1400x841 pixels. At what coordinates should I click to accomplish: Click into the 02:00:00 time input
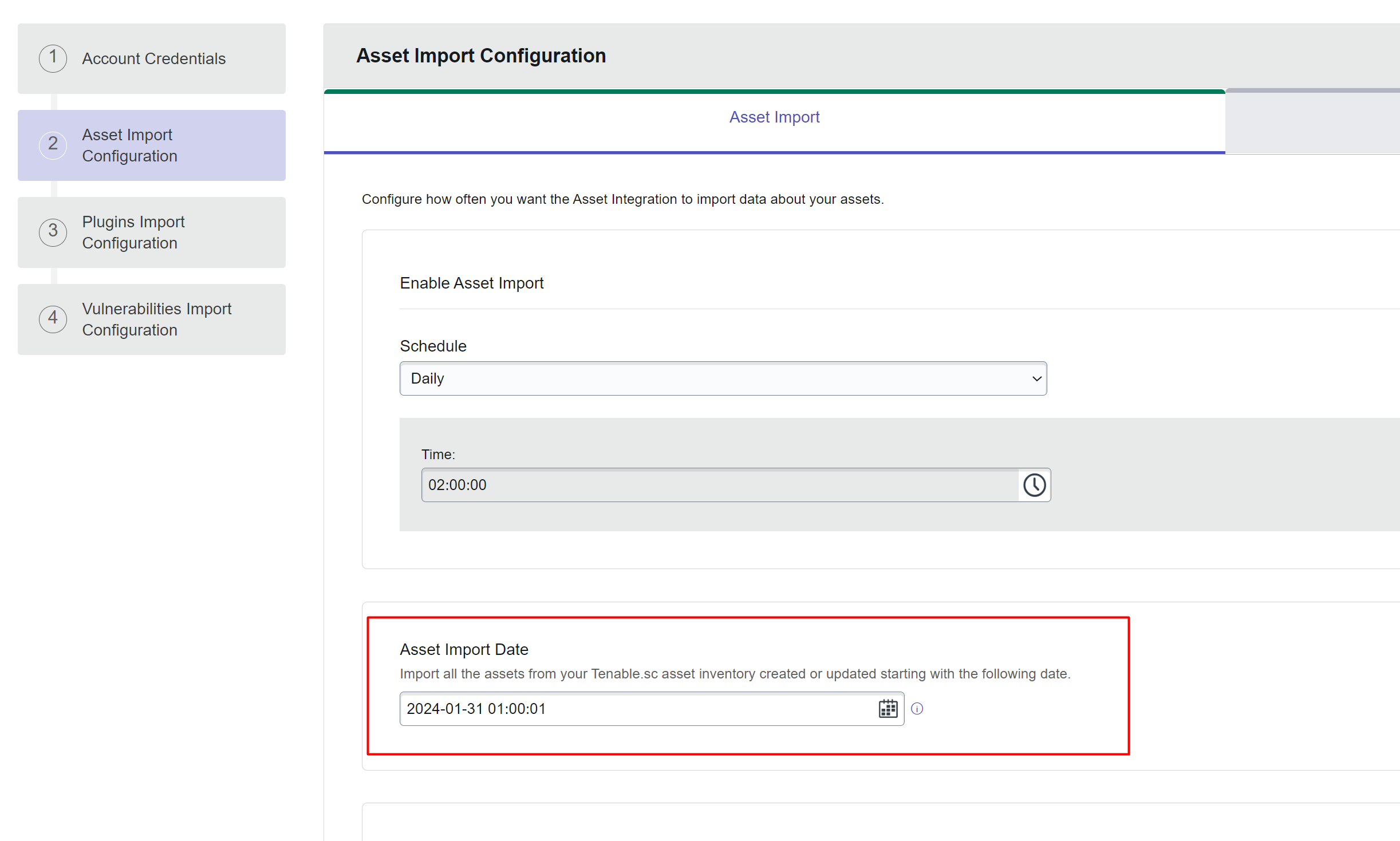click(719, 485)
